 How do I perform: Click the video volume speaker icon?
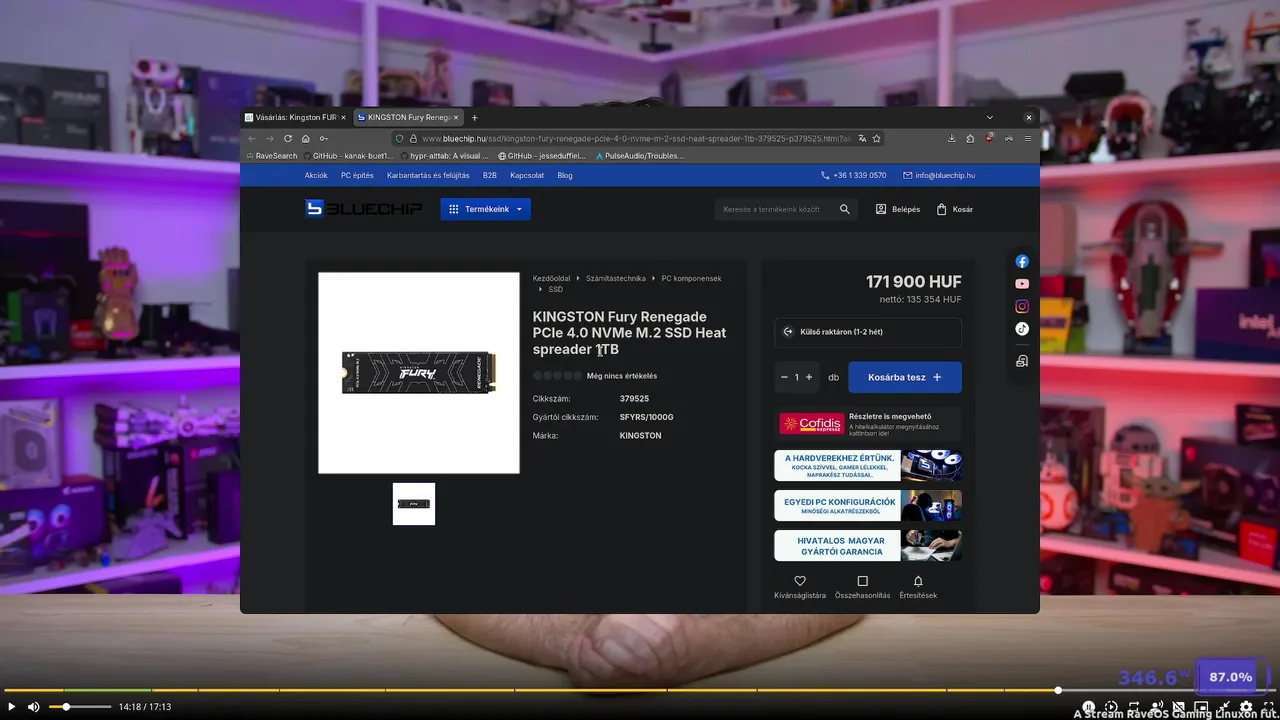tap(33, 707)
